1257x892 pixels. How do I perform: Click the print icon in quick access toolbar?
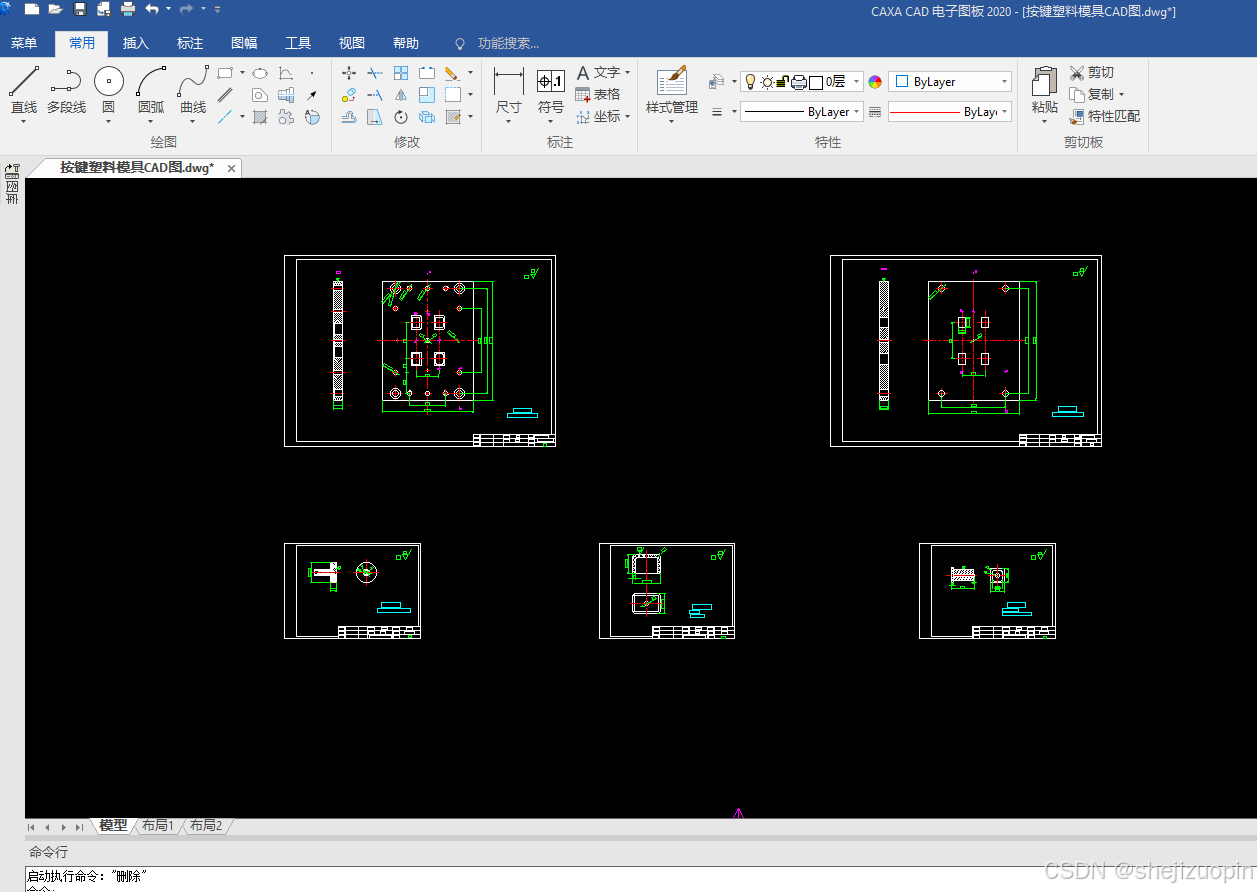[x=128, y=9]
